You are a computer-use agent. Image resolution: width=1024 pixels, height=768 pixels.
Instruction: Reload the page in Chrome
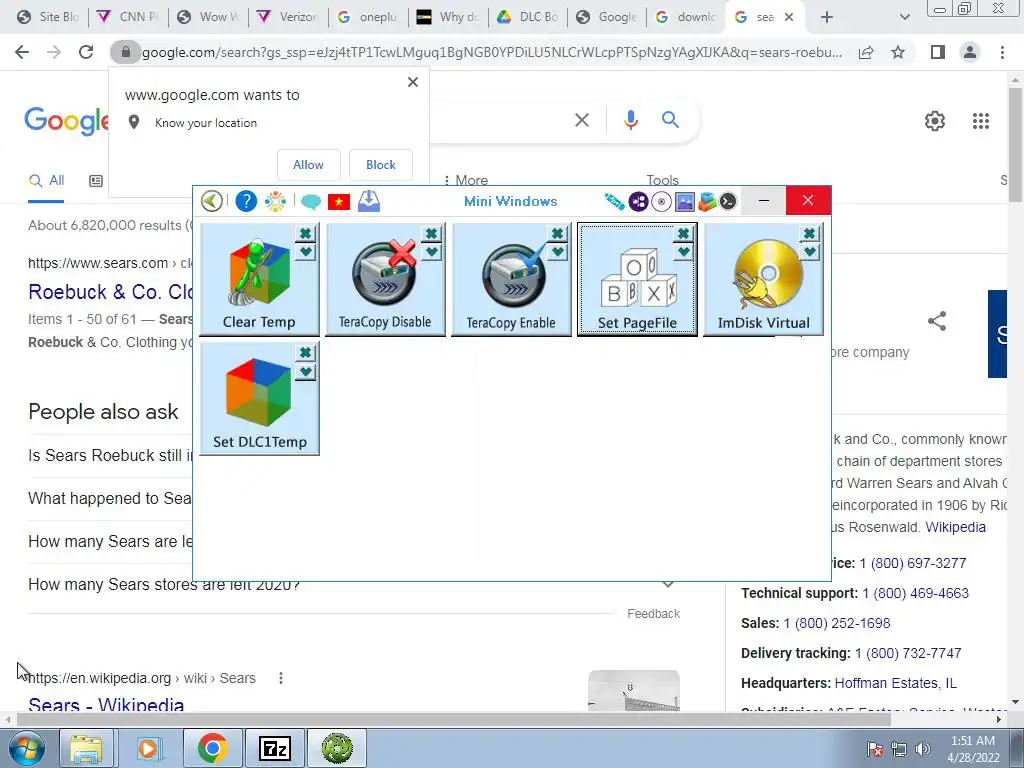(86, 52)
